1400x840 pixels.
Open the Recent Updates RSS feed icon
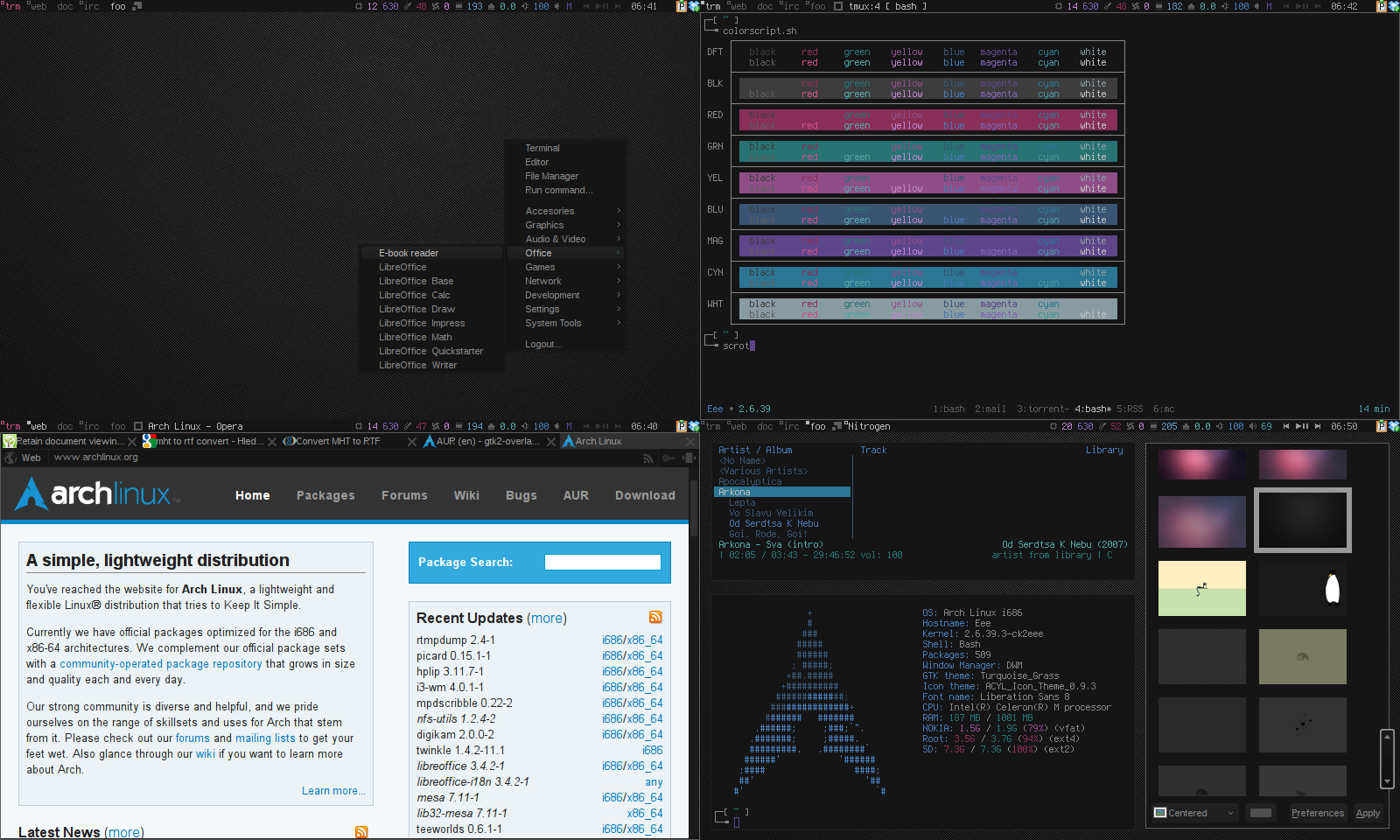pyautogui.click(x=655, y=617)
